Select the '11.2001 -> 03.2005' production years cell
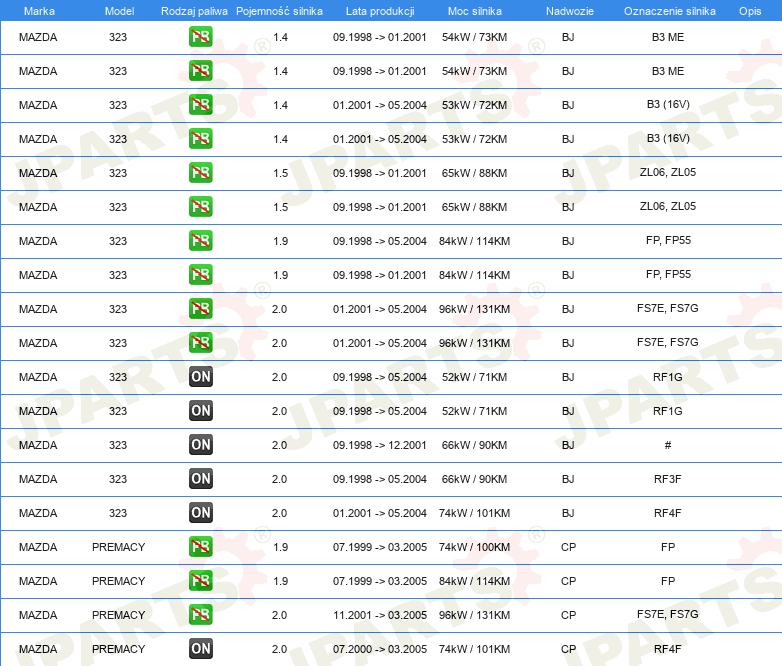Image resolution: width=782 pixels, height=666 pixels. point(380,615)
